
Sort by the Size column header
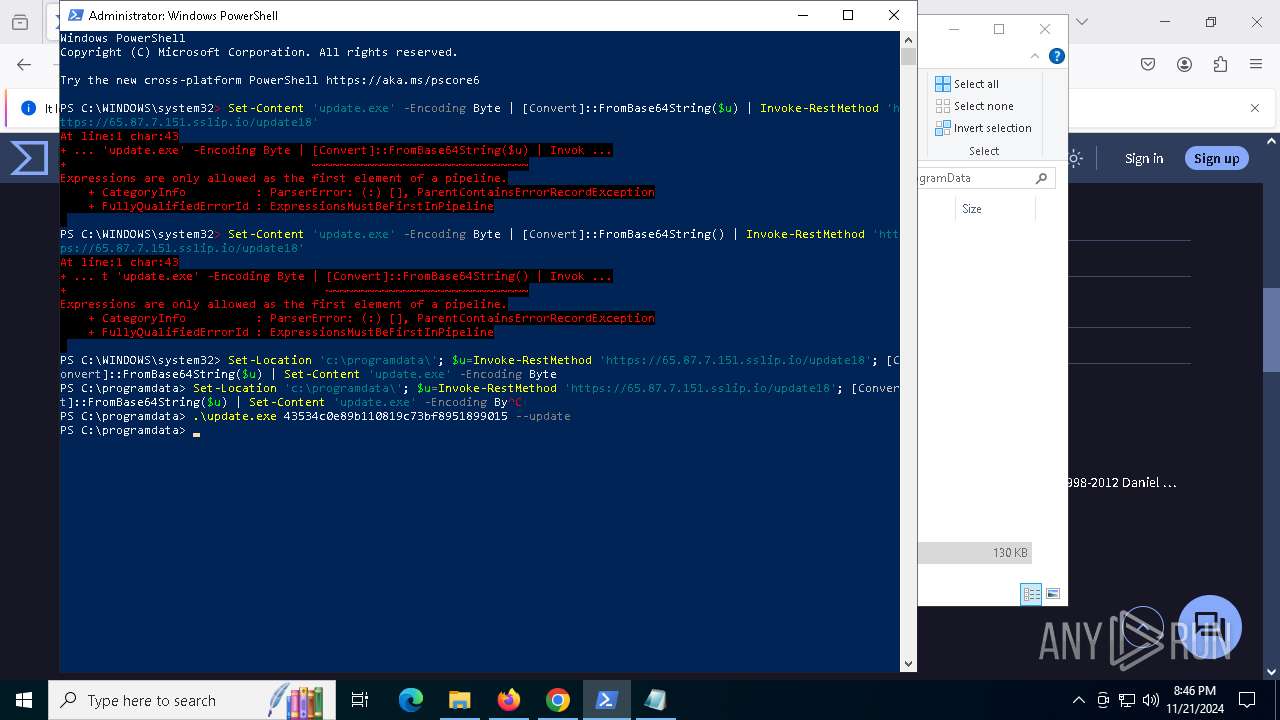click(971, 209)
